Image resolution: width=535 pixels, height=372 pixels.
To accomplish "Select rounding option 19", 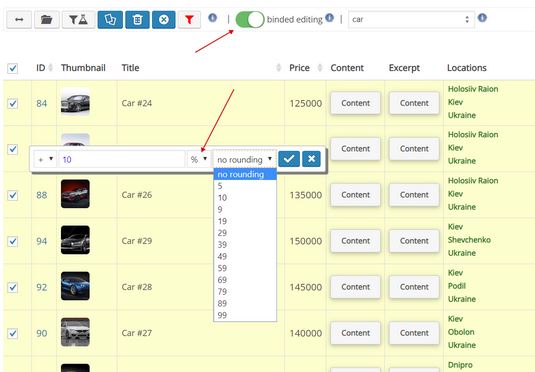I will [x=245, y=221].
